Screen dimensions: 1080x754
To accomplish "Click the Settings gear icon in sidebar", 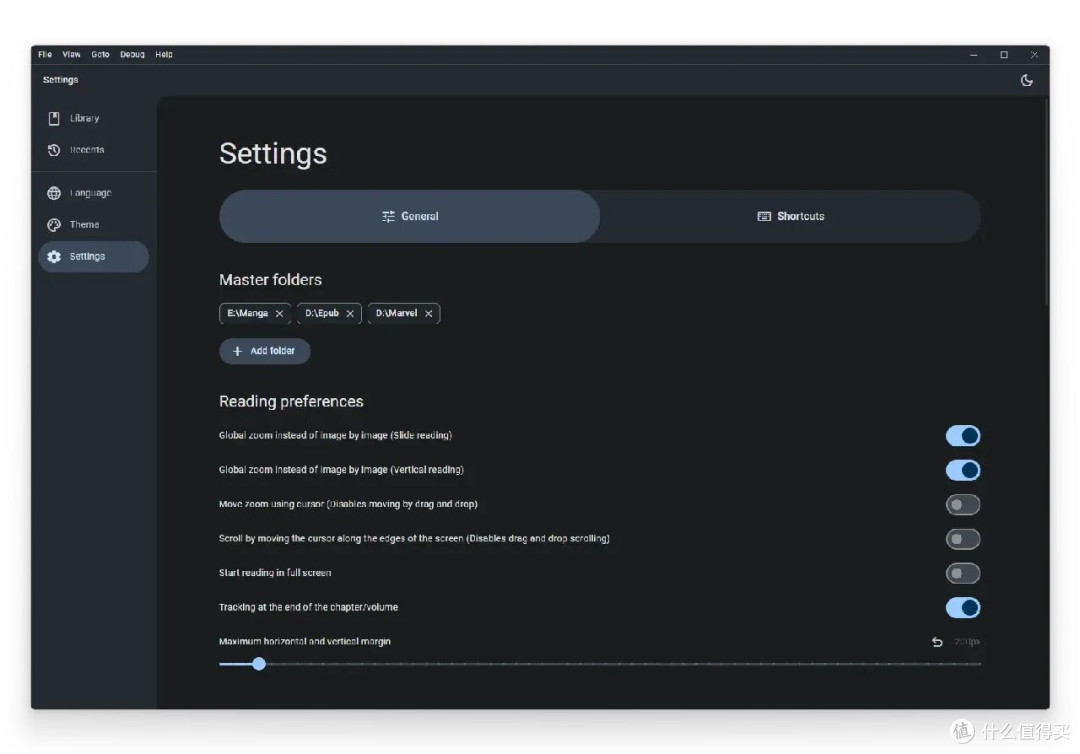I will (54, 257).
